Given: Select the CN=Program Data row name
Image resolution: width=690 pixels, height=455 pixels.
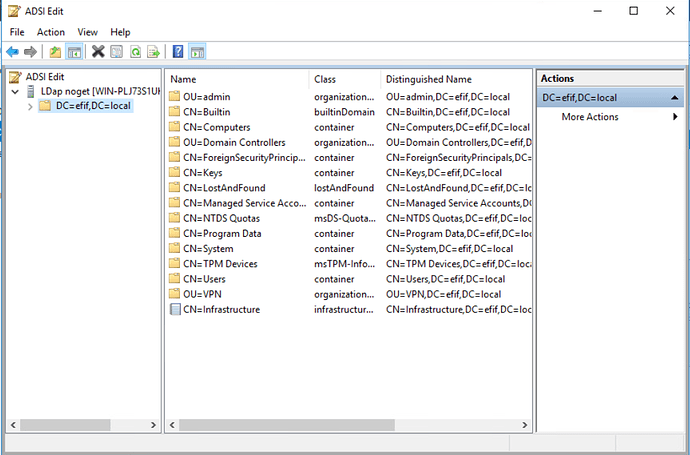Looking at the screenshot, I should pyautogui.click(x=222, y=234).
